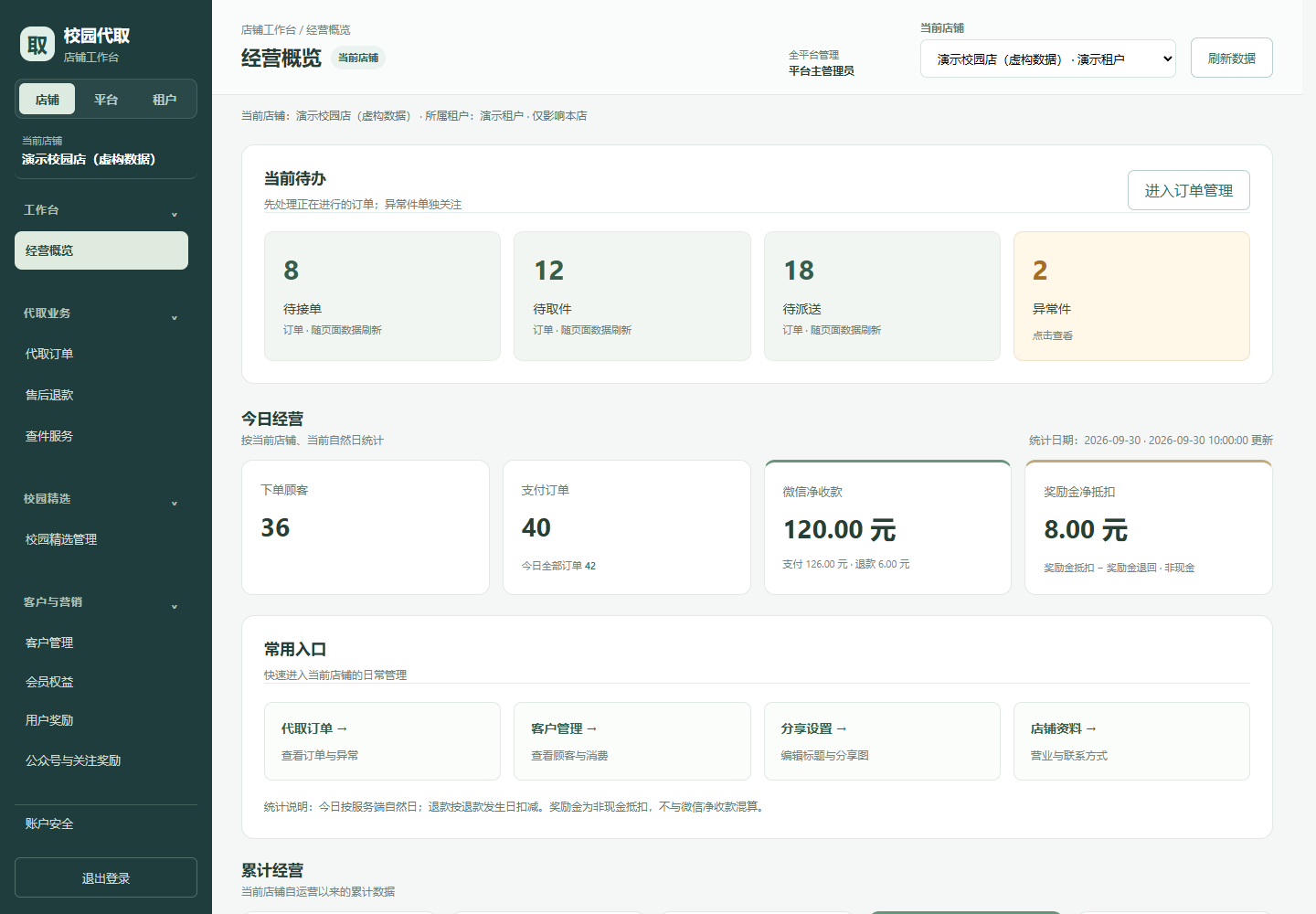Open the 代取订单 quick entry card
This screenshot has width=1316, height=914.
click(x=382, y=741)
